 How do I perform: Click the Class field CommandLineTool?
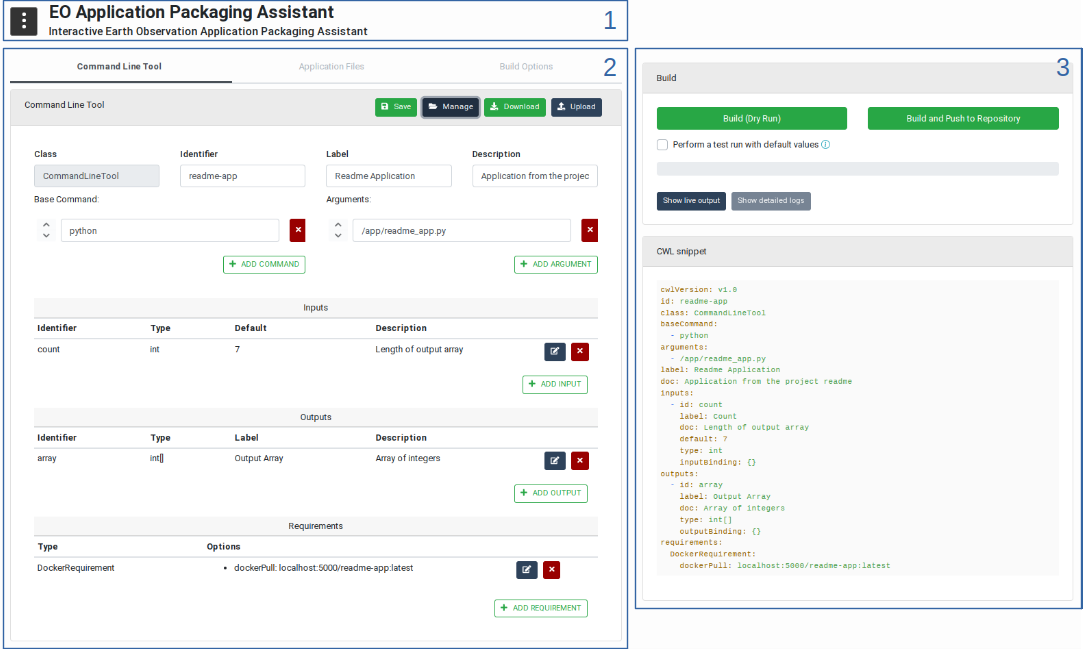coord(97,176)
